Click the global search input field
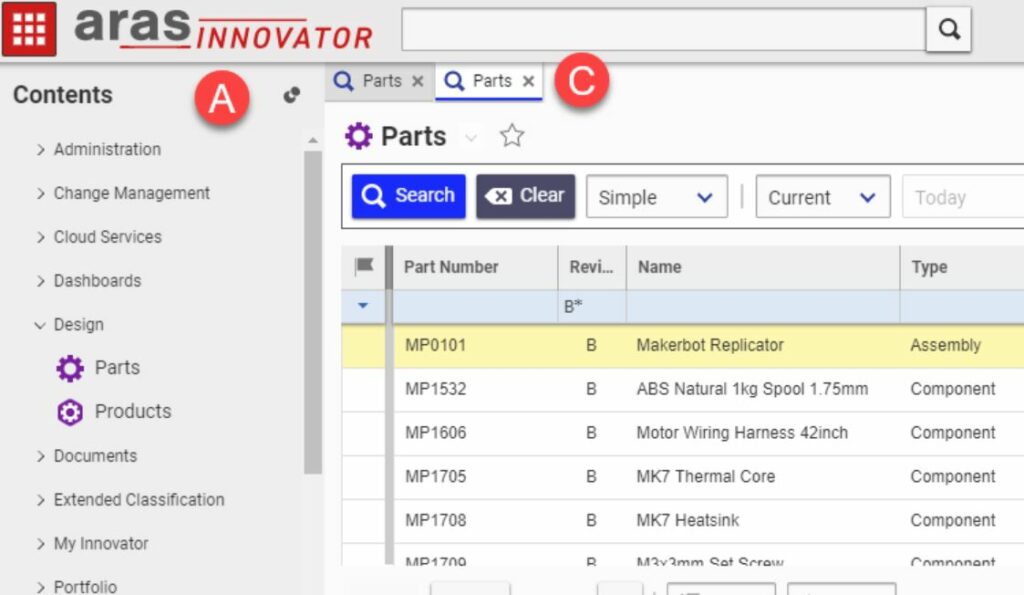The width and height of the screenshot is (1024, 595). point(664,29)
